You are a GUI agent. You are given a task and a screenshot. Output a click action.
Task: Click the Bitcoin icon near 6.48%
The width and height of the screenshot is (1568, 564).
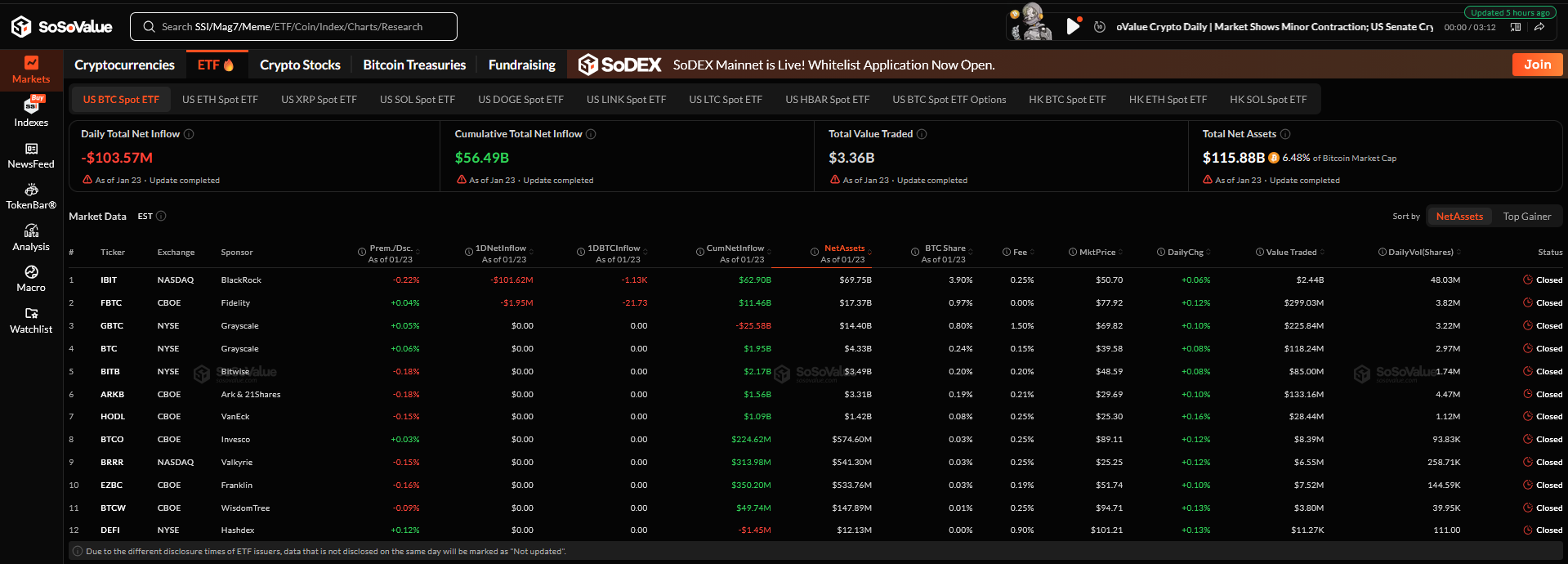(x=1274, y=158)
